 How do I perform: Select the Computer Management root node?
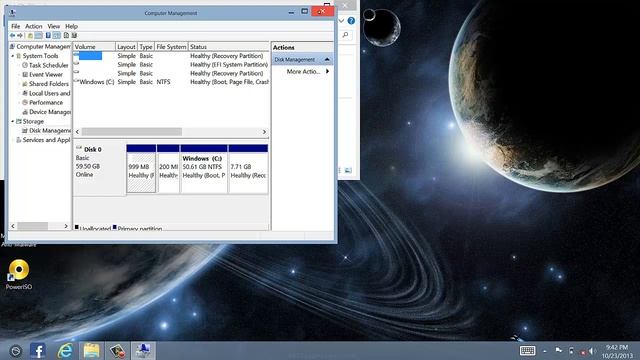pyautogui.click(x=43, y=47)
